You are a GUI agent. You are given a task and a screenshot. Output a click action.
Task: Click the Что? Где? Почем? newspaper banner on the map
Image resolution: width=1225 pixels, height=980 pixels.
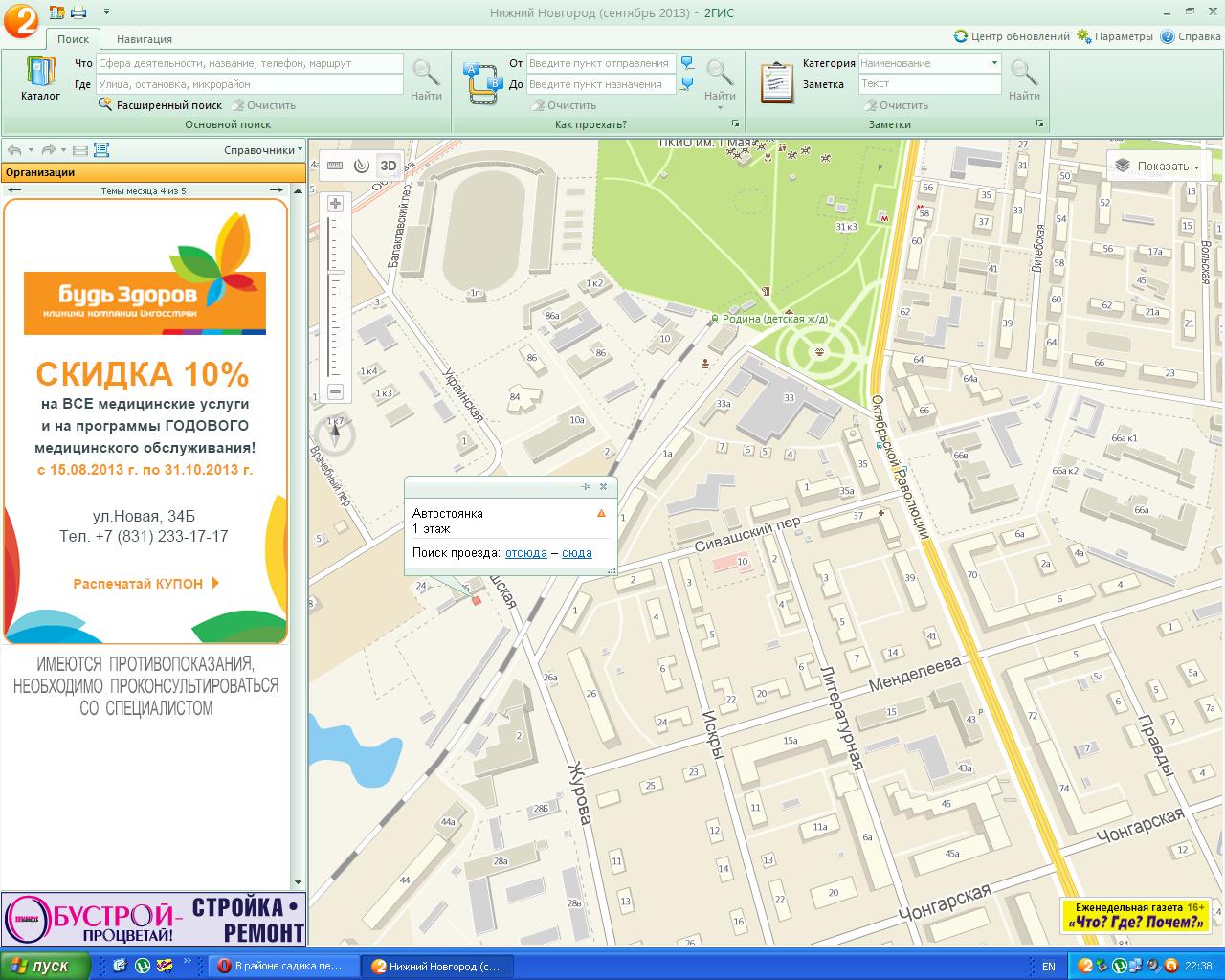tap(1136, 916)
